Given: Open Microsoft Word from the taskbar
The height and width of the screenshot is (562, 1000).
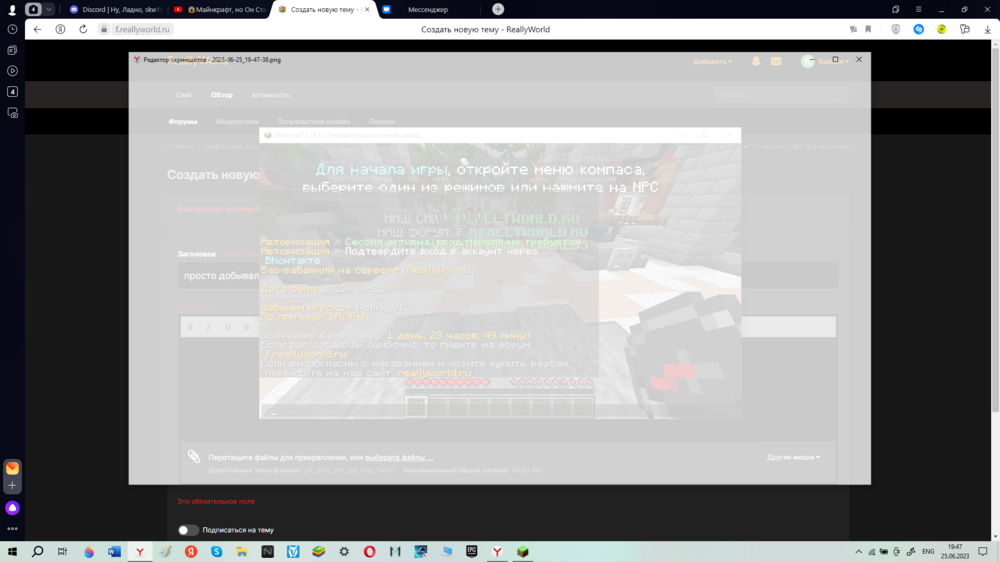Looking at the screenshot, I should click(x=114, y=552).
